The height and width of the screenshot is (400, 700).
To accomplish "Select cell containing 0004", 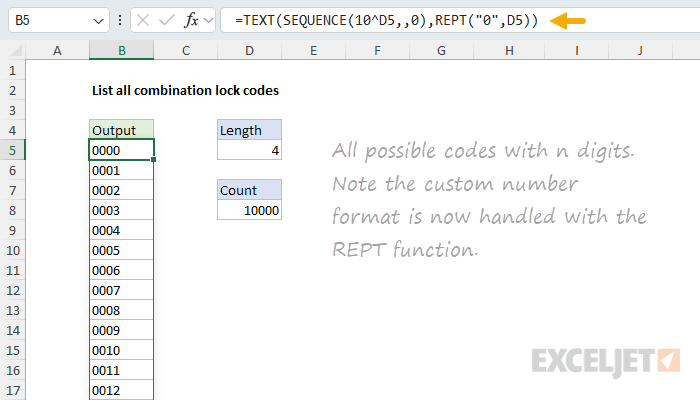I will (121, 230).
